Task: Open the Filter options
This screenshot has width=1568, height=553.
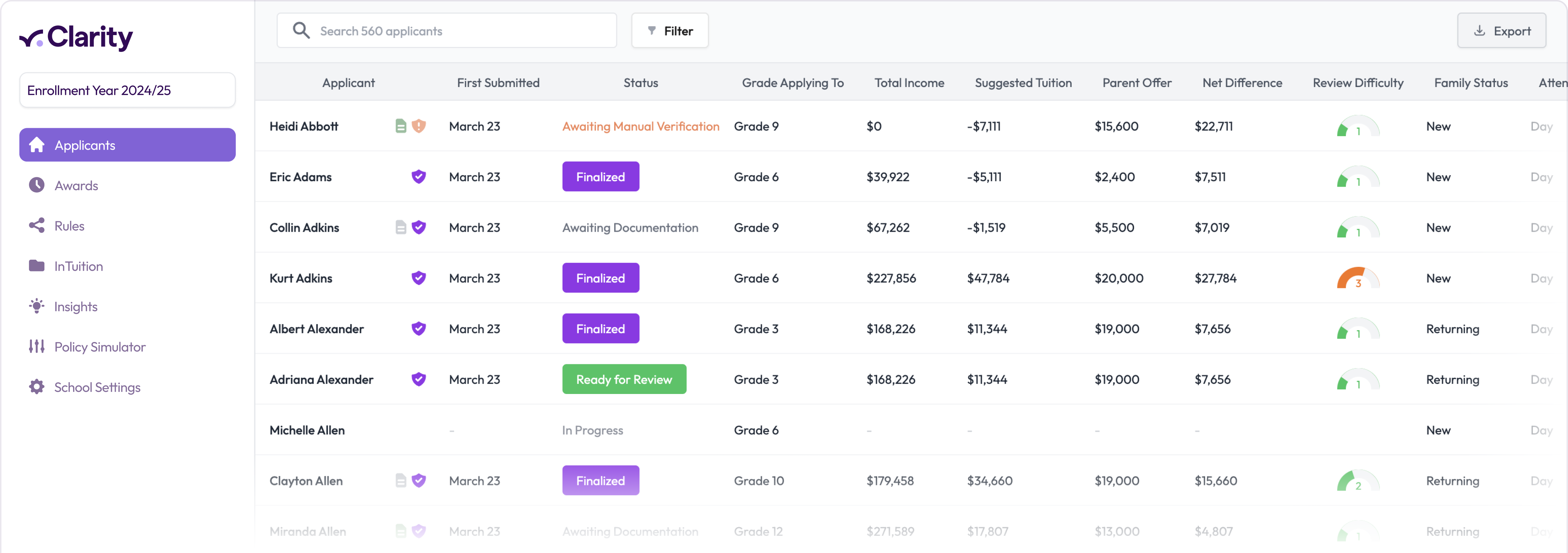Action: [x=670, y=30]
